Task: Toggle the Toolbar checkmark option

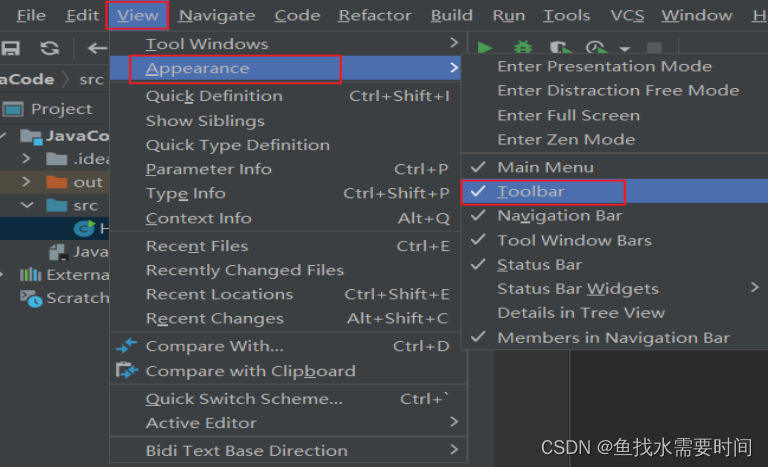Action: 615,191
